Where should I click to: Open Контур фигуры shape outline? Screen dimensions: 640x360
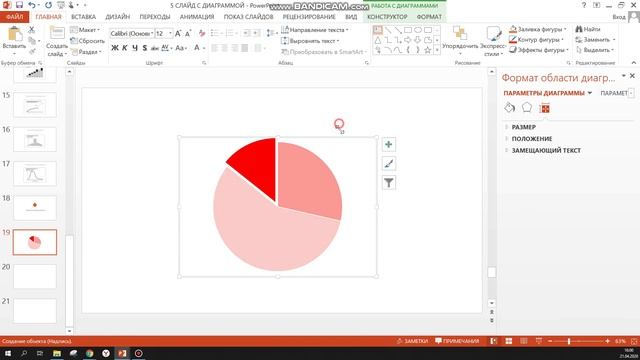coord(536,40)
